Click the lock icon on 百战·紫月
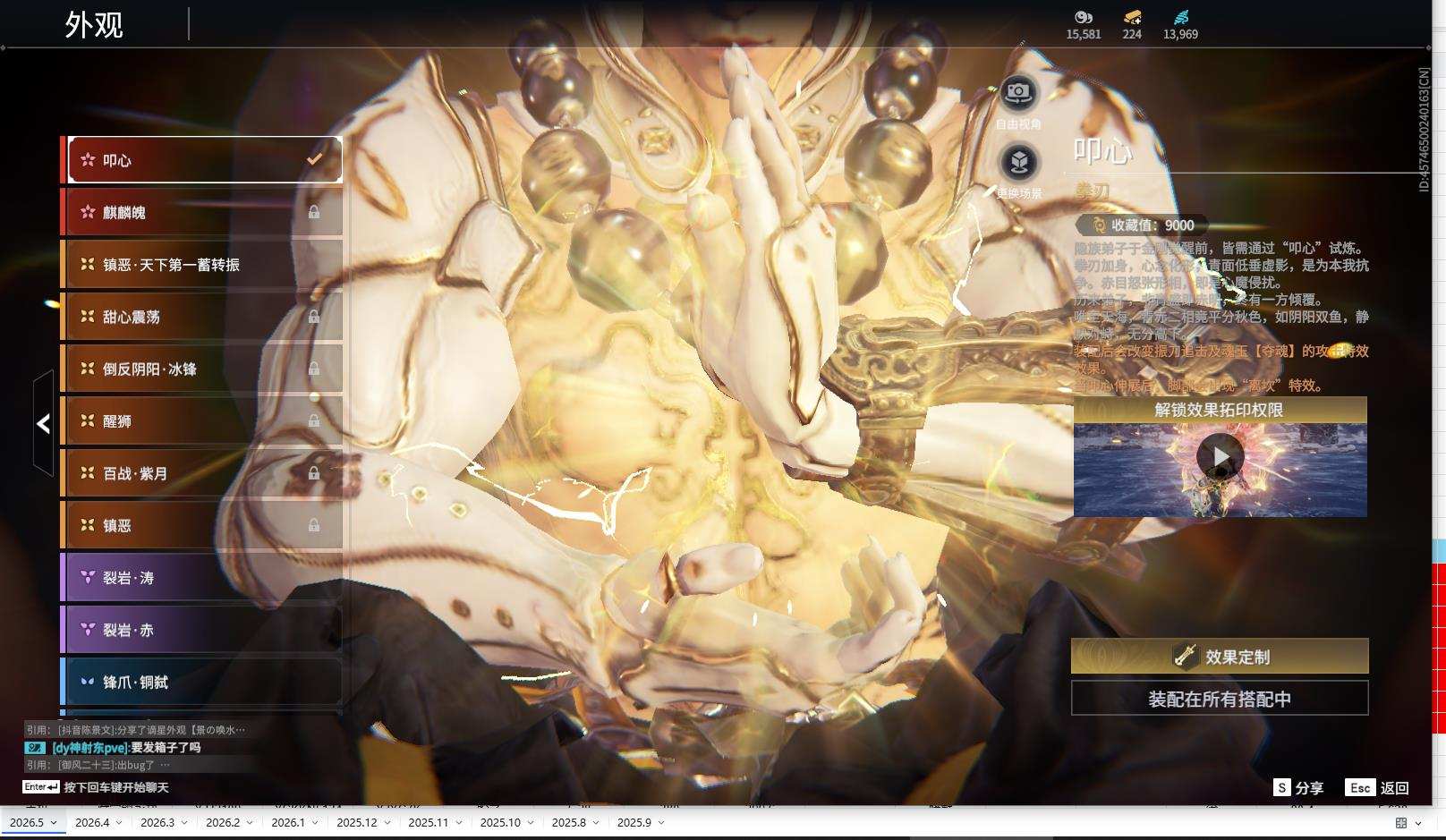1446x840 pixels. tap(314, 472)
